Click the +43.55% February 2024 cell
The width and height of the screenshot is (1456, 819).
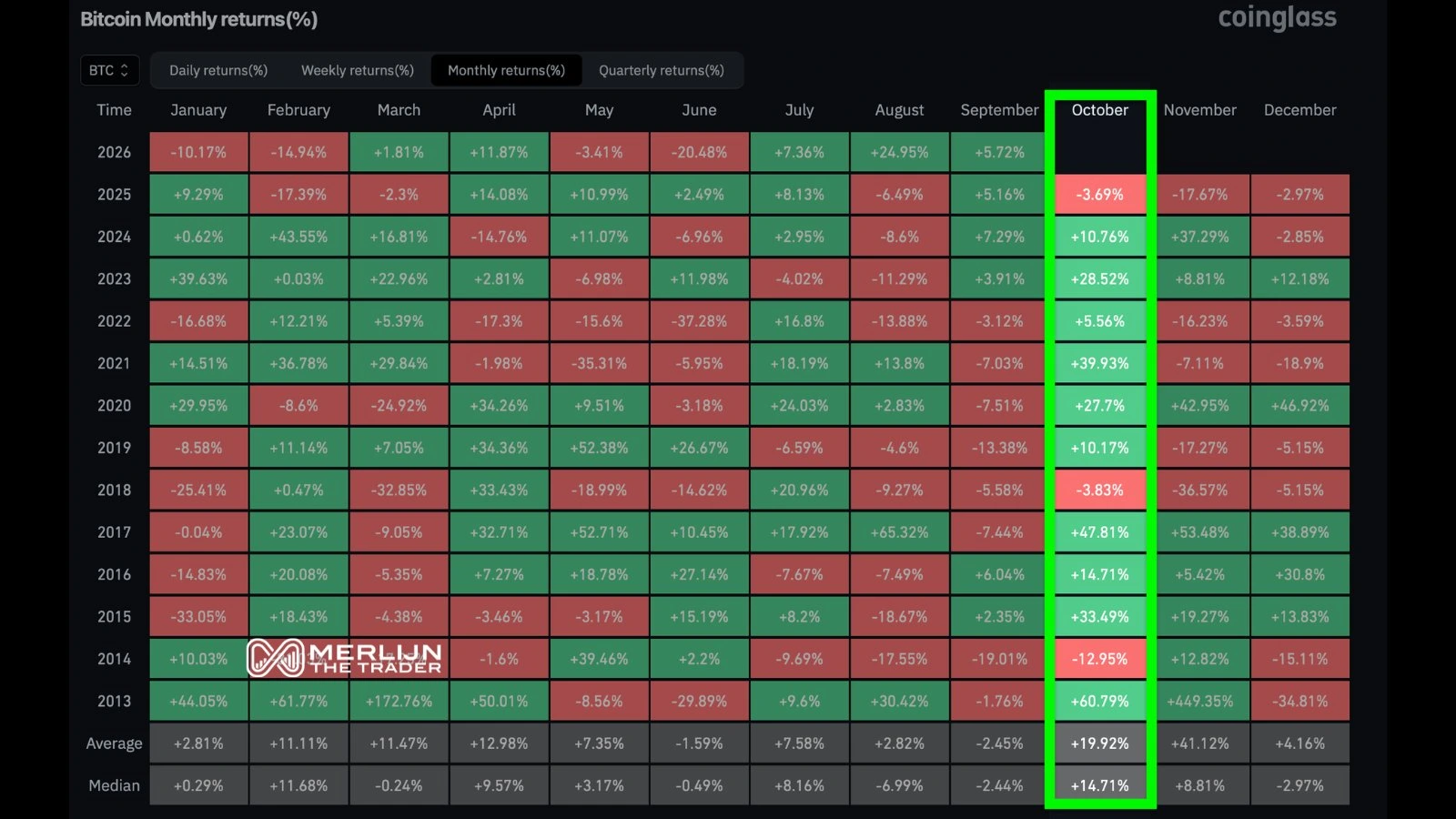click(298, 237)
